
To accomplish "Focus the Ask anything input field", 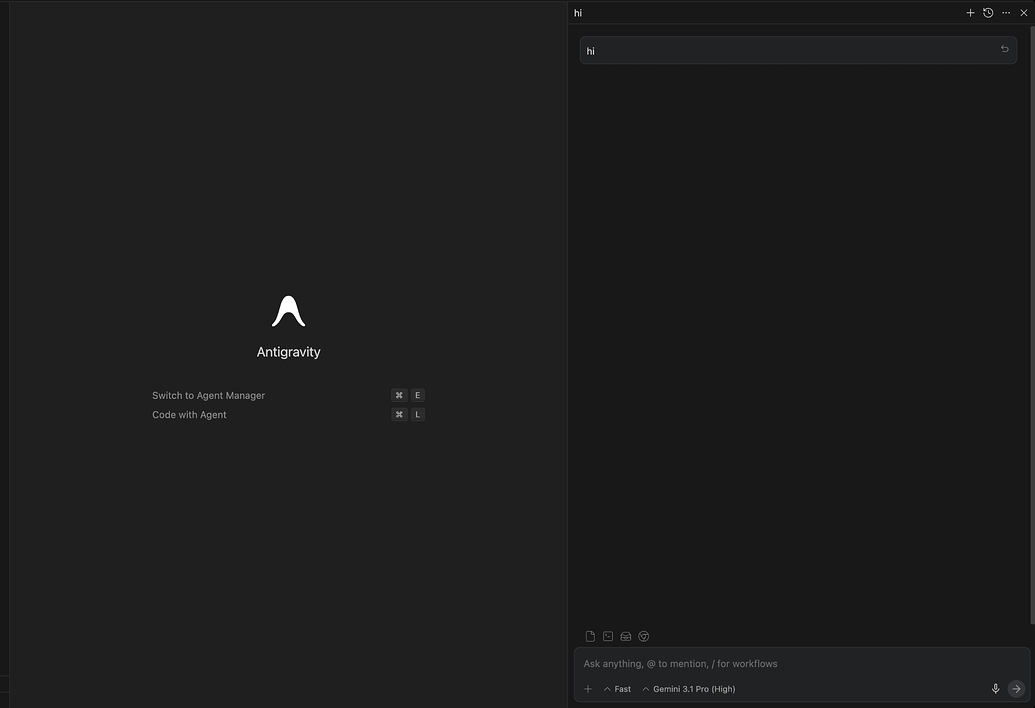I will (801, 664).
